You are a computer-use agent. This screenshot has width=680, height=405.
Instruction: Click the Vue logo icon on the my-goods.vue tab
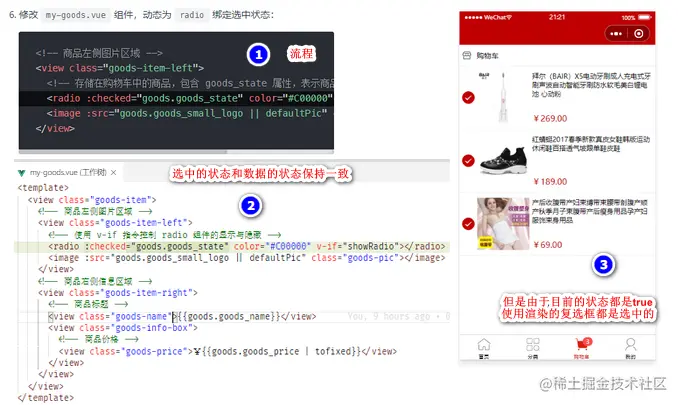point(21,173)
